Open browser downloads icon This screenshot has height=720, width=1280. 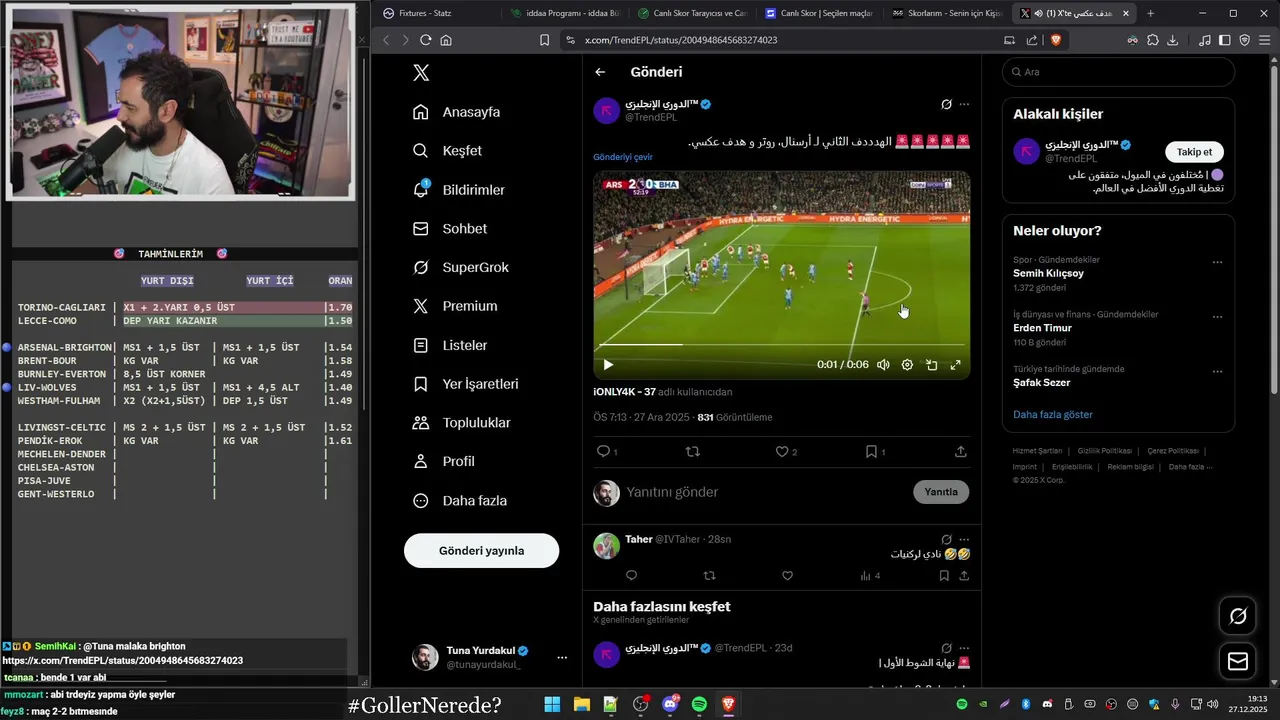1173,40
